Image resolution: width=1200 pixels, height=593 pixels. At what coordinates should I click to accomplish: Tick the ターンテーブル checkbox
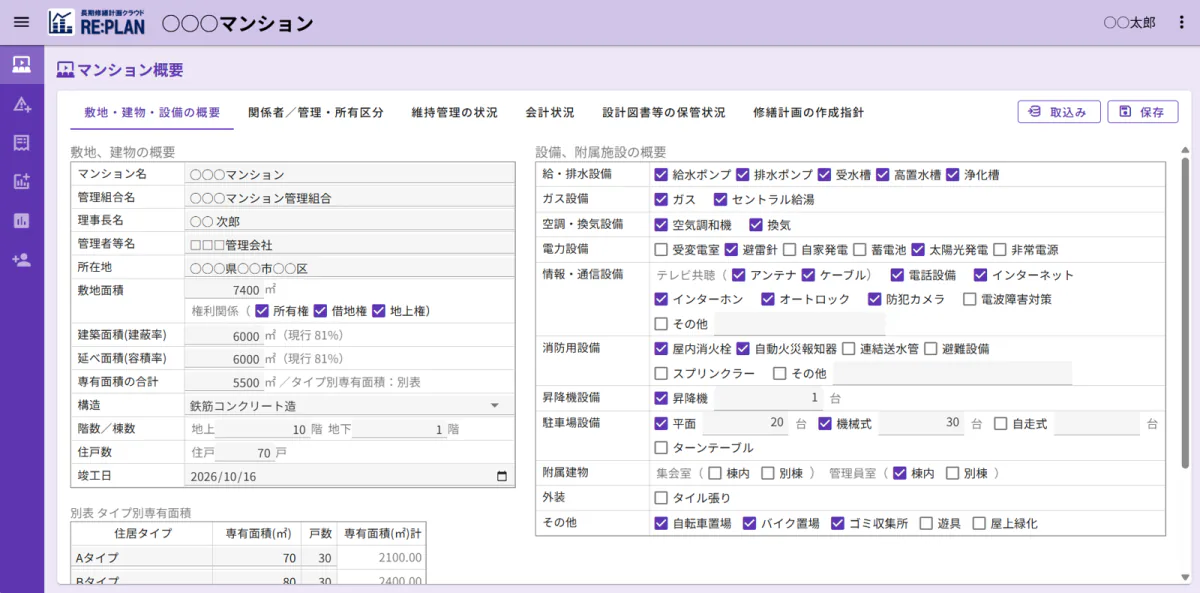click(661, 447)
